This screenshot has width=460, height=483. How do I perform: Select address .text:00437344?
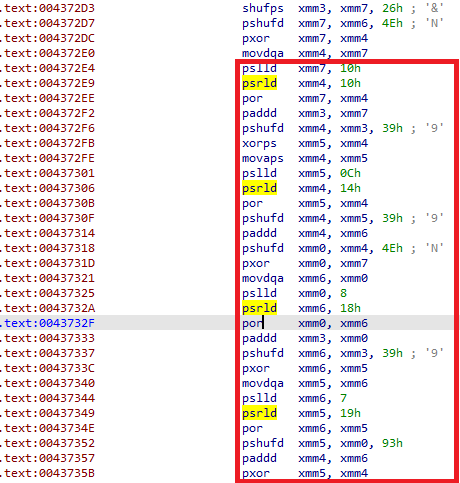click(x=47, y=398)
